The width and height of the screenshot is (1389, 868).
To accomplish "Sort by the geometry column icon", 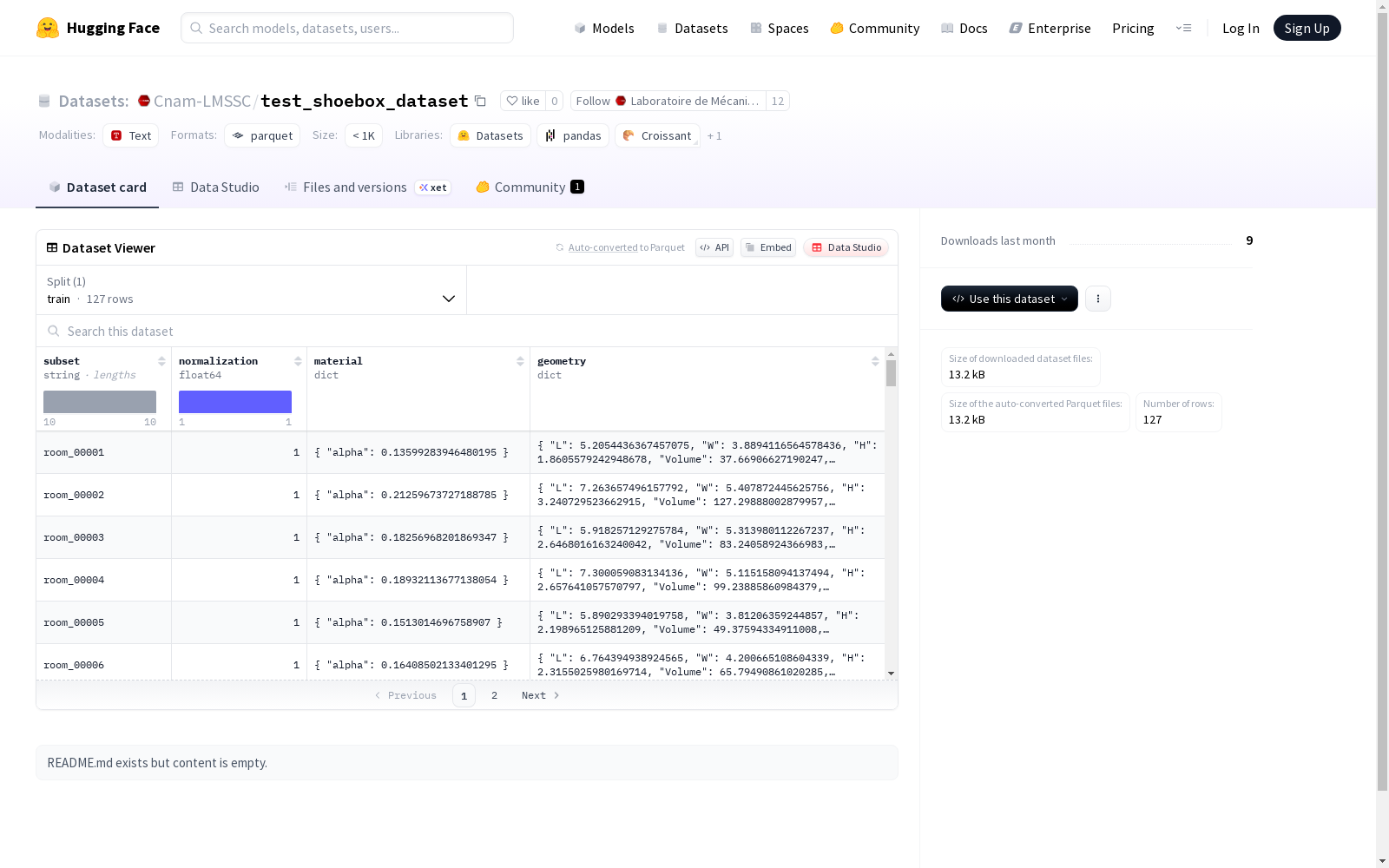I will [x=875, y=361].
